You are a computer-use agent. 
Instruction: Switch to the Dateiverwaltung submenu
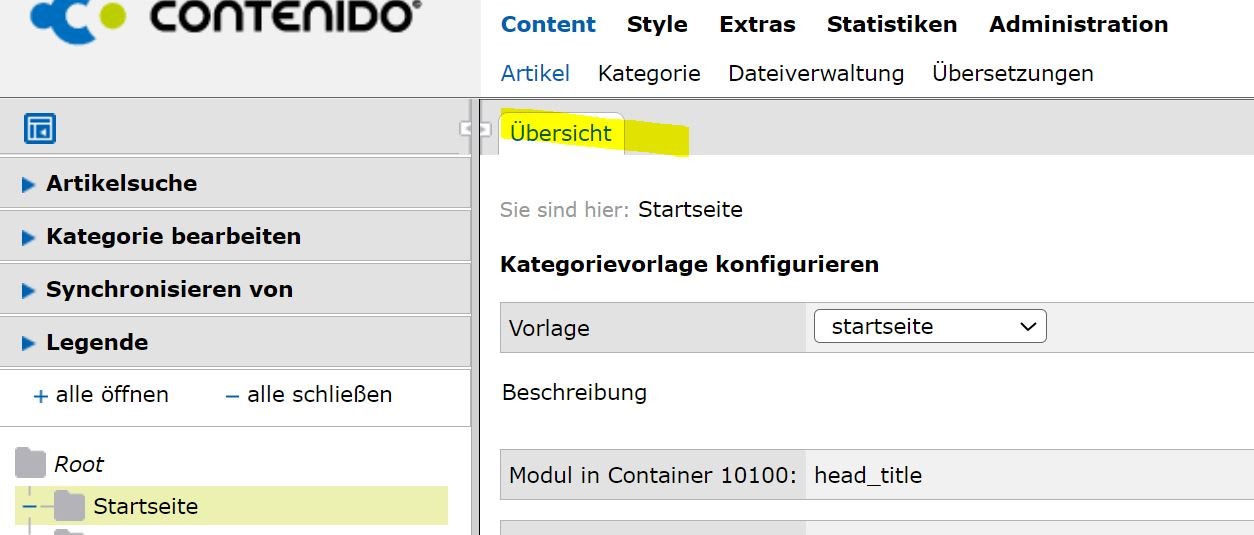pyautogui.click(x=816, y=74)
